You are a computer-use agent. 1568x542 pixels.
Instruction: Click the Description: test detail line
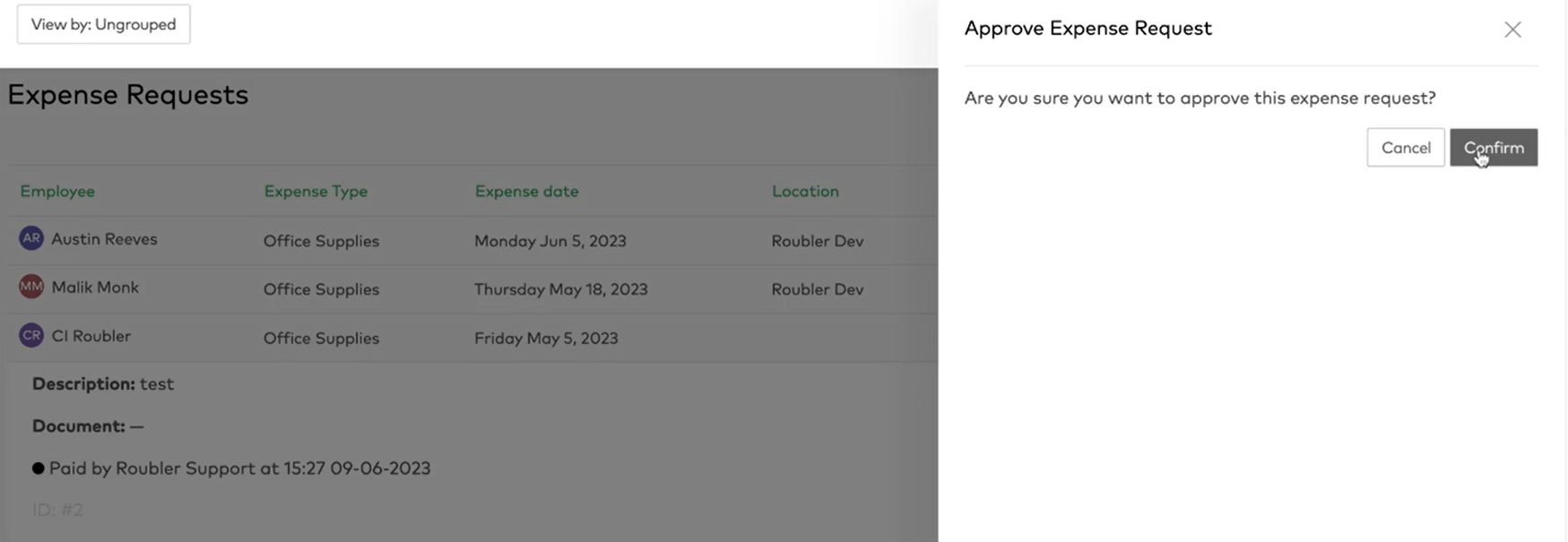pyautogui.click(x=103, y=383)
